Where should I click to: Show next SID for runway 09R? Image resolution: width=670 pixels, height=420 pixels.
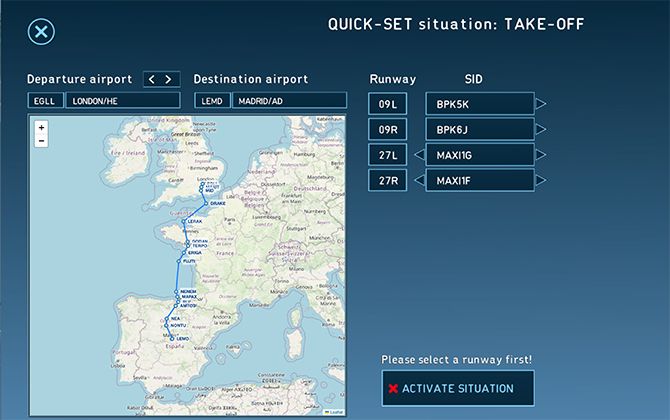click(541, 129)
